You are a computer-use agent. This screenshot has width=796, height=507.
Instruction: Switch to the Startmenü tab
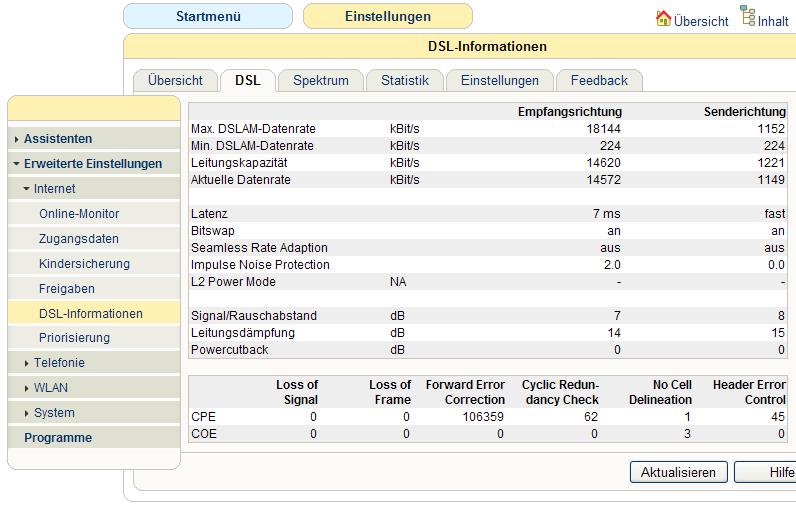tap(208, 16)
